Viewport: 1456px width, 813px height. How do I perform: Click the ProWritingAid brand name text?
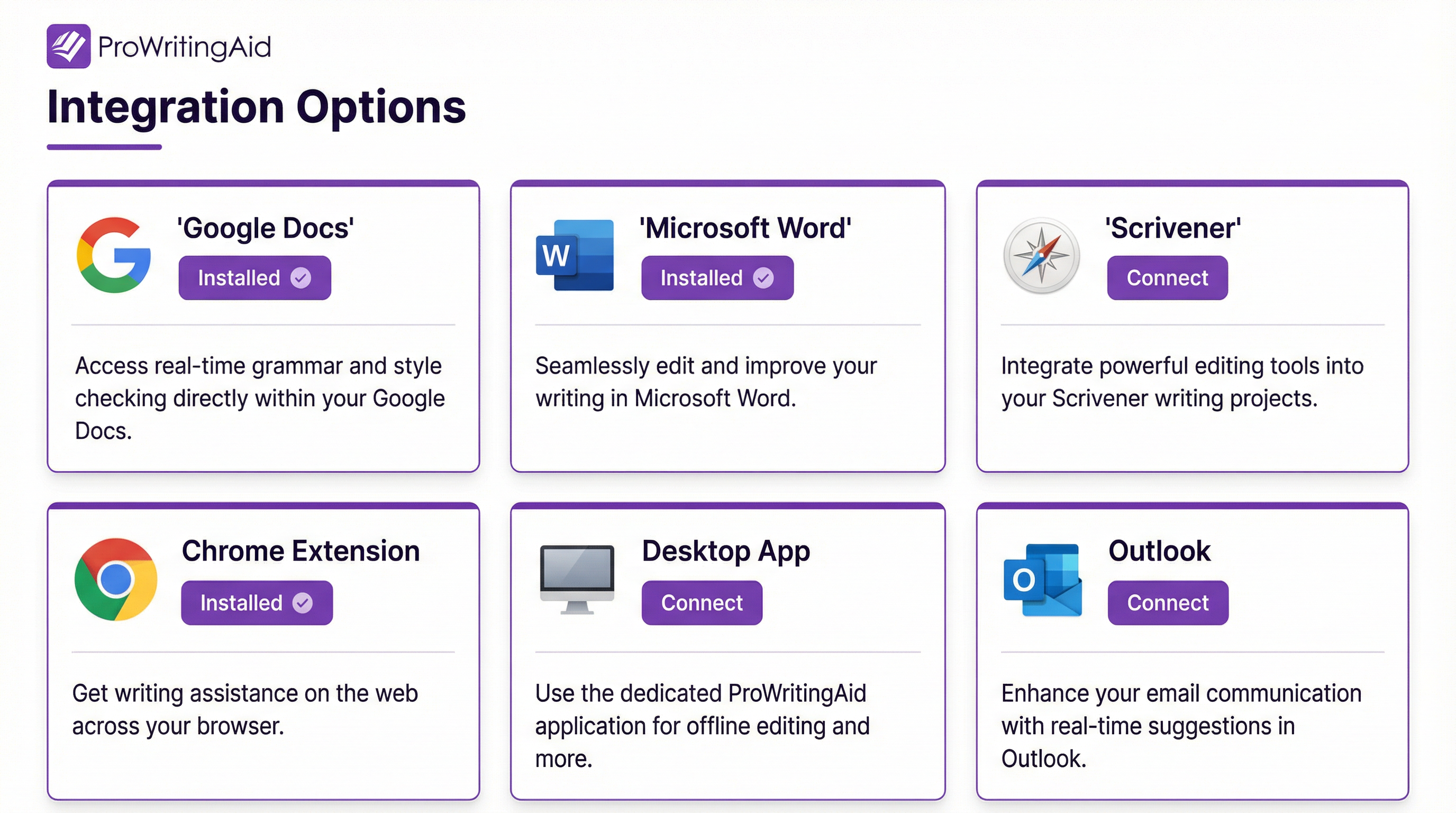184,47
